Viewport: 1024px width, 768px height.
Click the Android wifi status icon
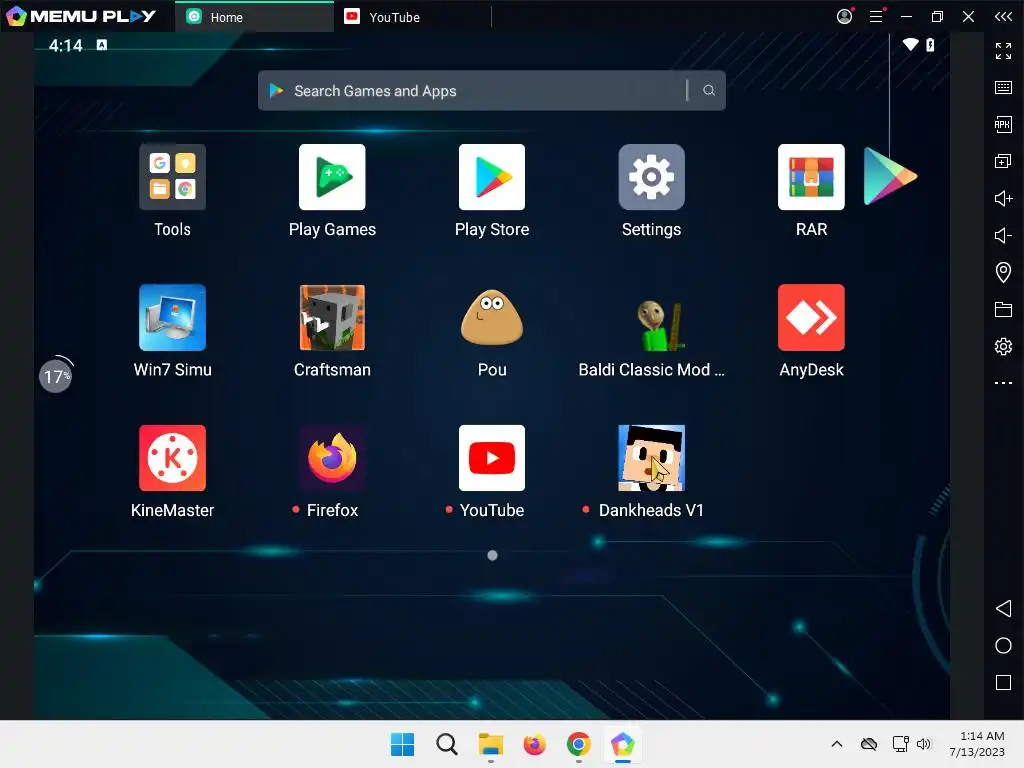tap(910, 44)
